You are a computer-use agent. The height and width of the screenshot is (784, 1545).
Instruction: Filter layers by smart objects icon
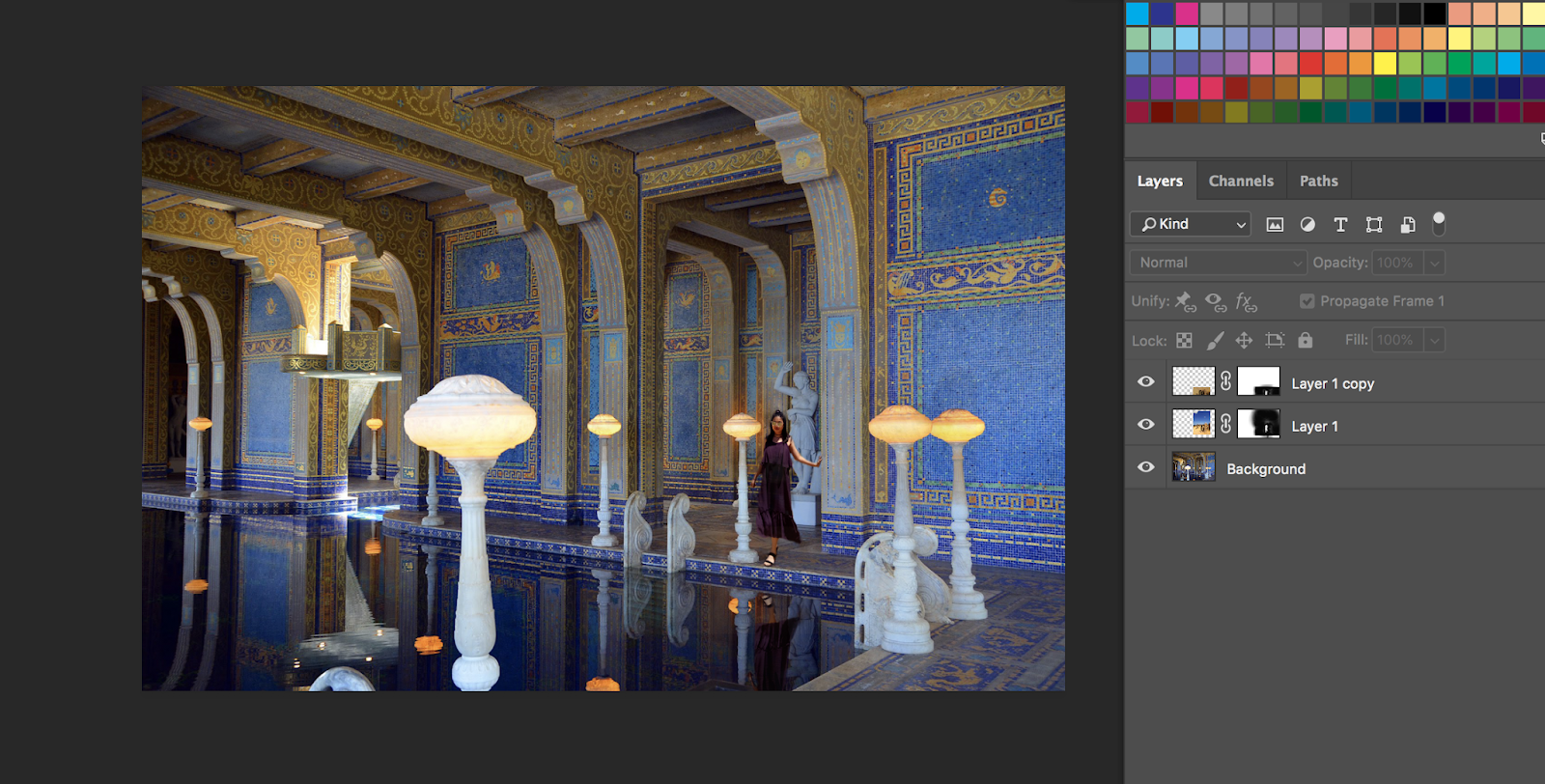coord(1408,224)
